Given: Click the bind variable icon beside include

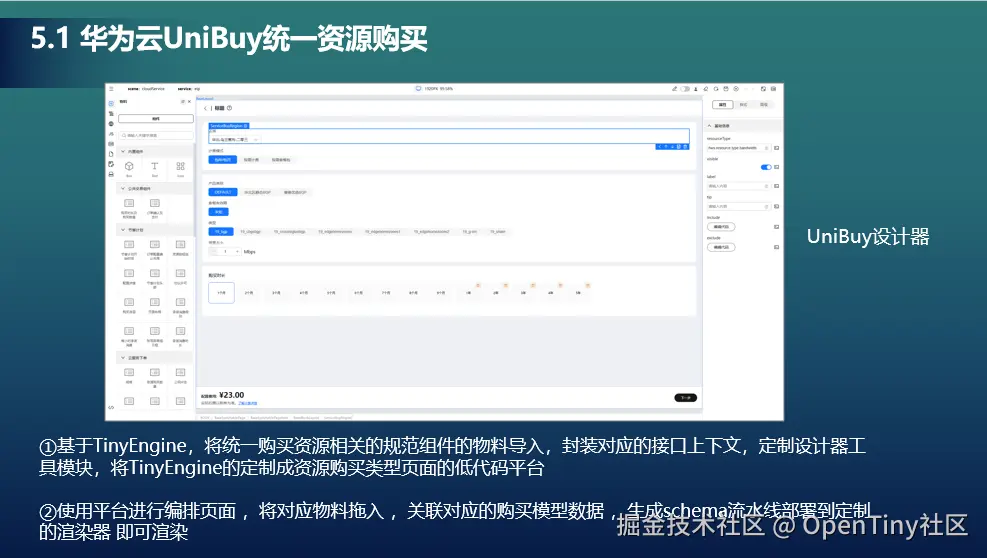Looking at the screenshot, I should 776,227.
